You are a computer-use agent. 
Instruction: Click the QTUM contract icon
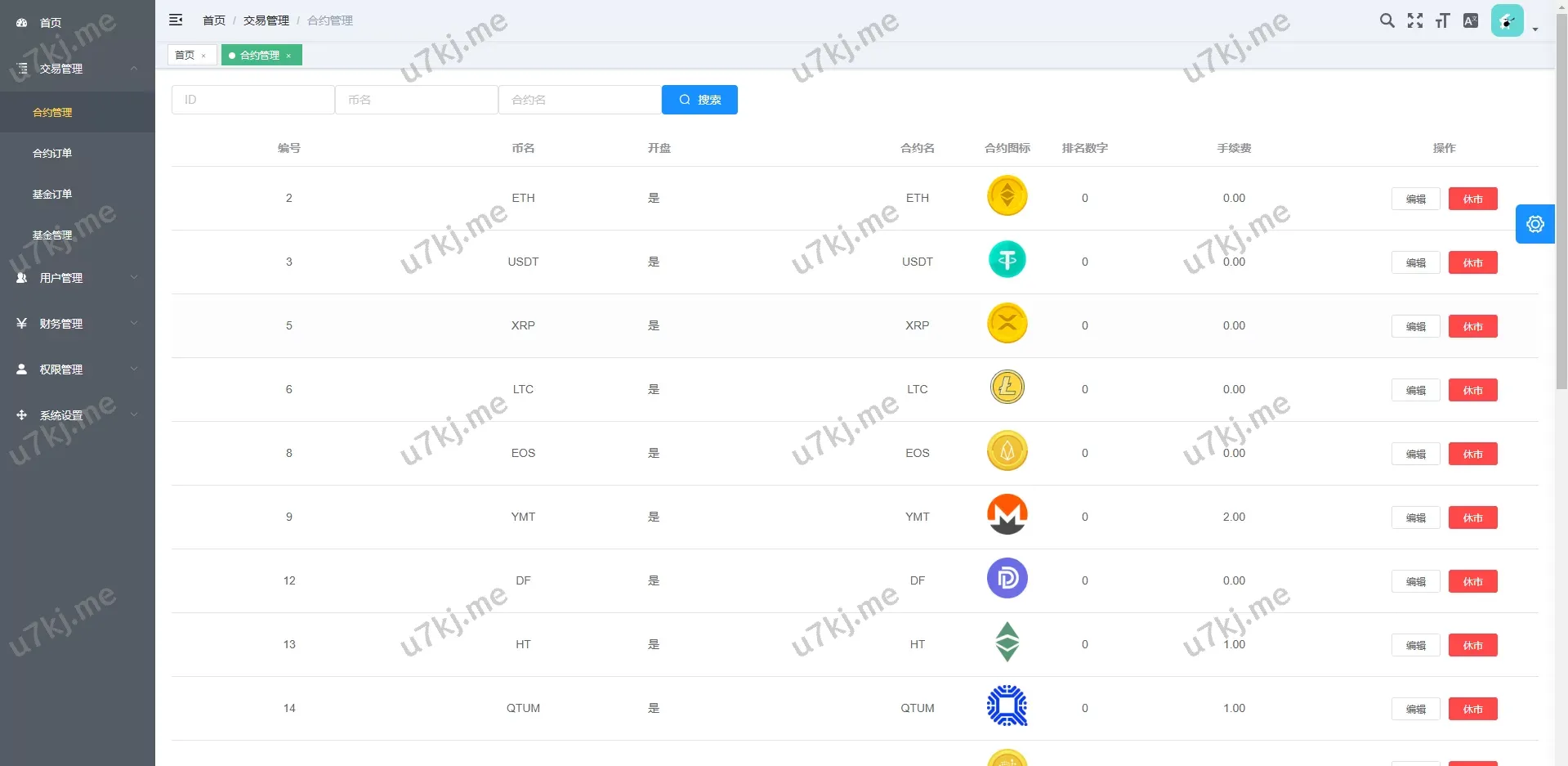[x=1007, y=707]
